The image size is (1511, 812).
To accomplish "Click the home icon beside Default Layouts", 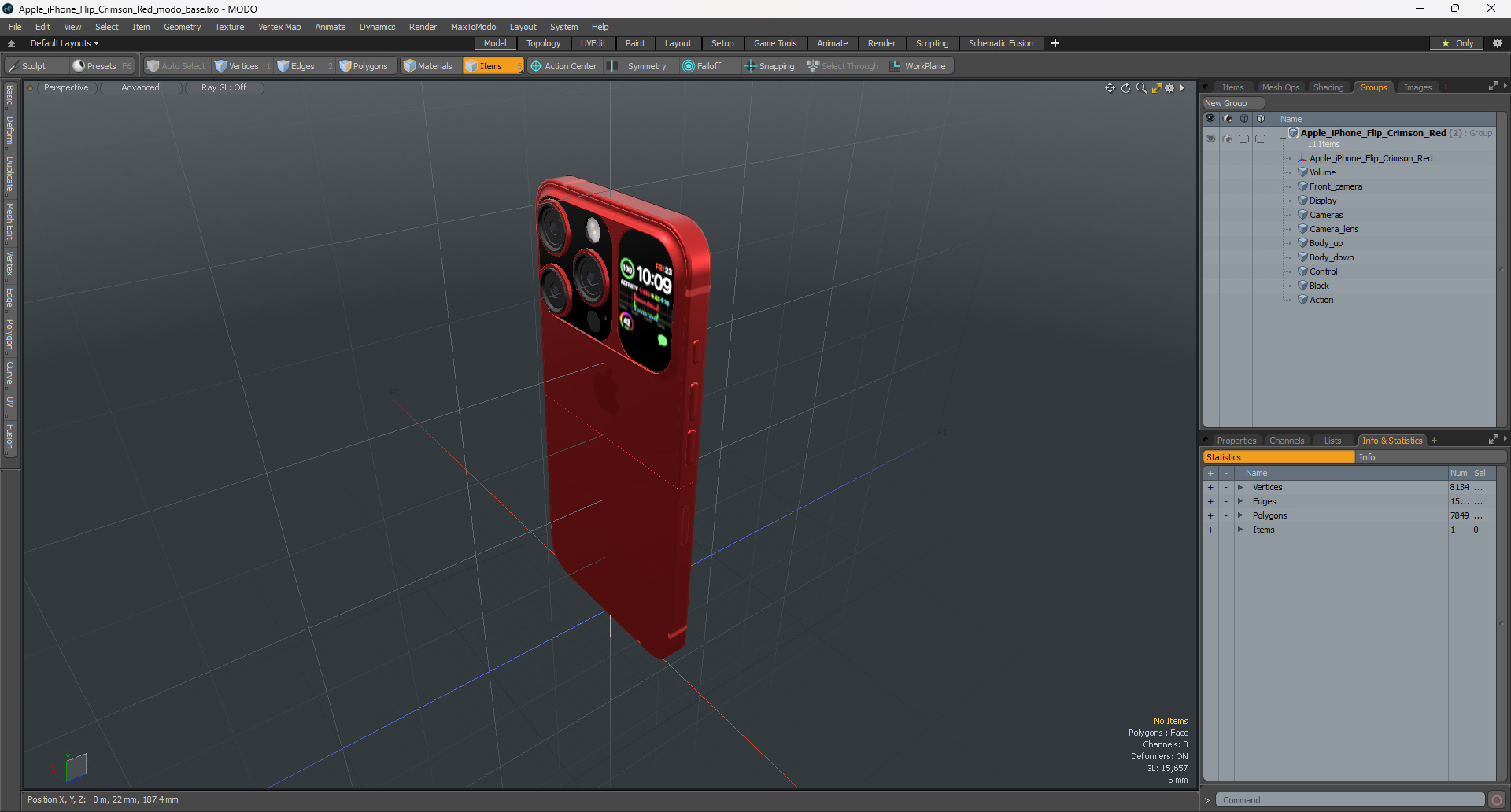I will click(11, 43).
